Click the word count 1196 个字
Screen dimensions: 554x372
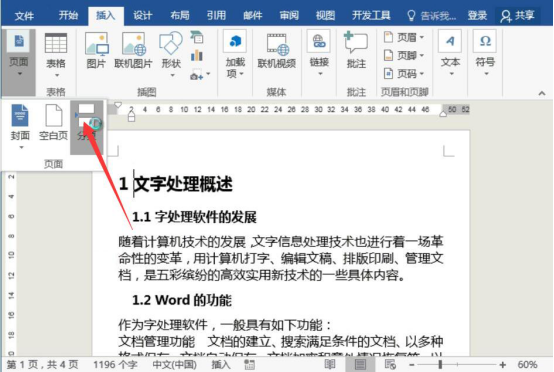115,364
